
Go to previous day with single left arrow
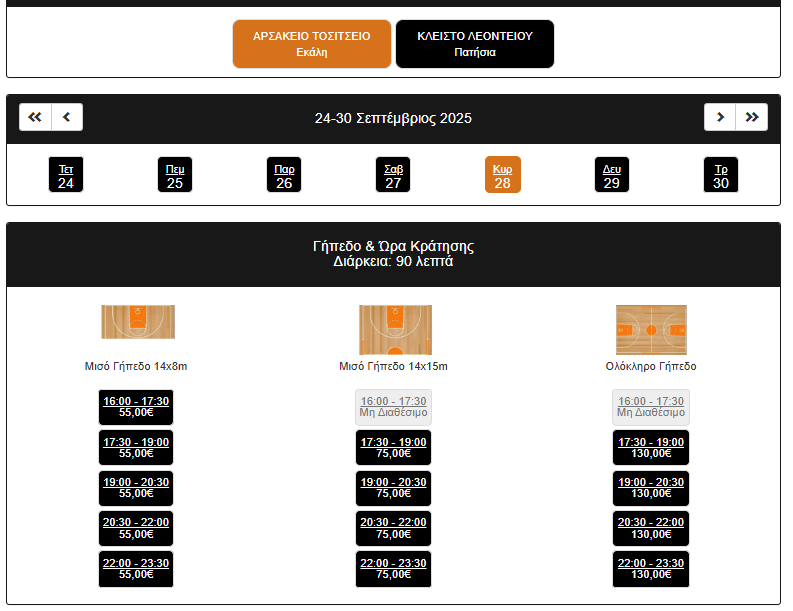(67, 117)
